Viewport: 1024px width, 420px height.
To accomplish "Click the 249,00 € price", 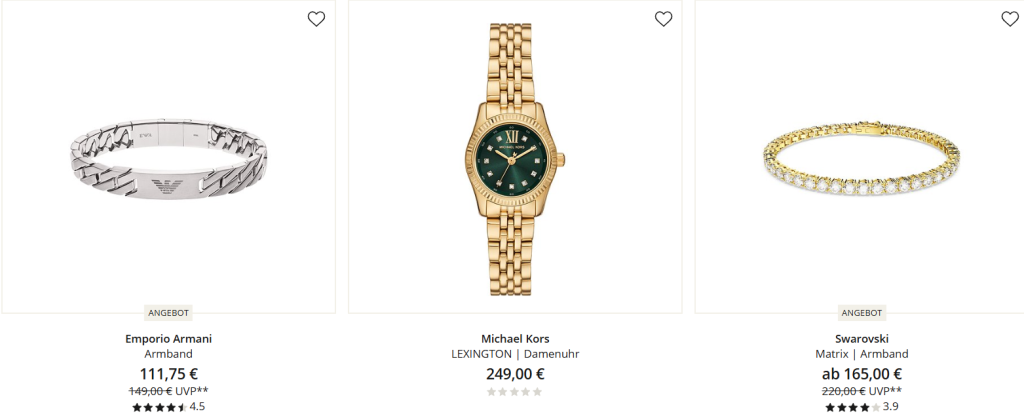I will pos(515,374).
